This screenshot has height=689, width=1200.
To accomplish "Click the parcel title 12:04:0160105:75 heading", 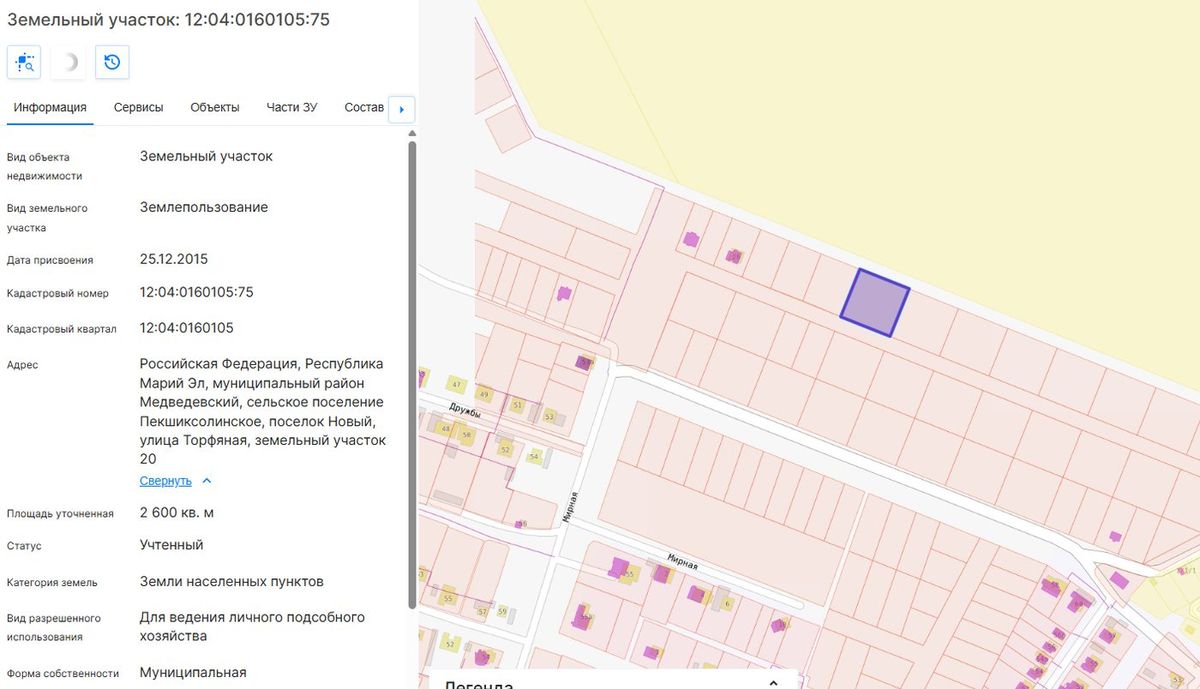I will [168, 19].
